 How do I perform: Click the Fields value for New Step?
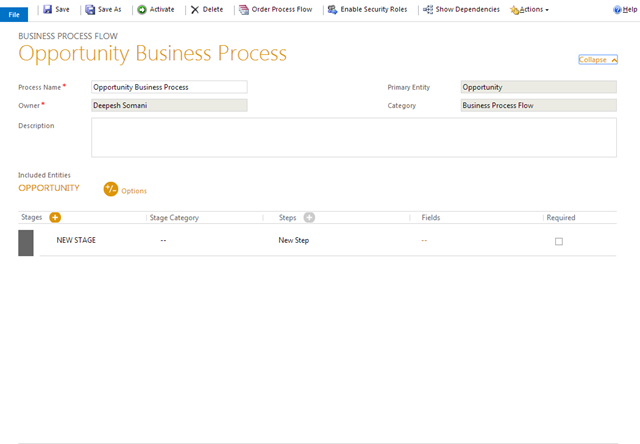pos(424,241)
